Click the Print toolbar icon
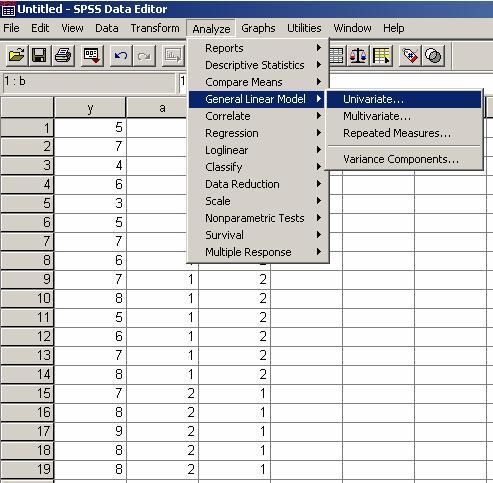493x483 pixels. point(63,55)
